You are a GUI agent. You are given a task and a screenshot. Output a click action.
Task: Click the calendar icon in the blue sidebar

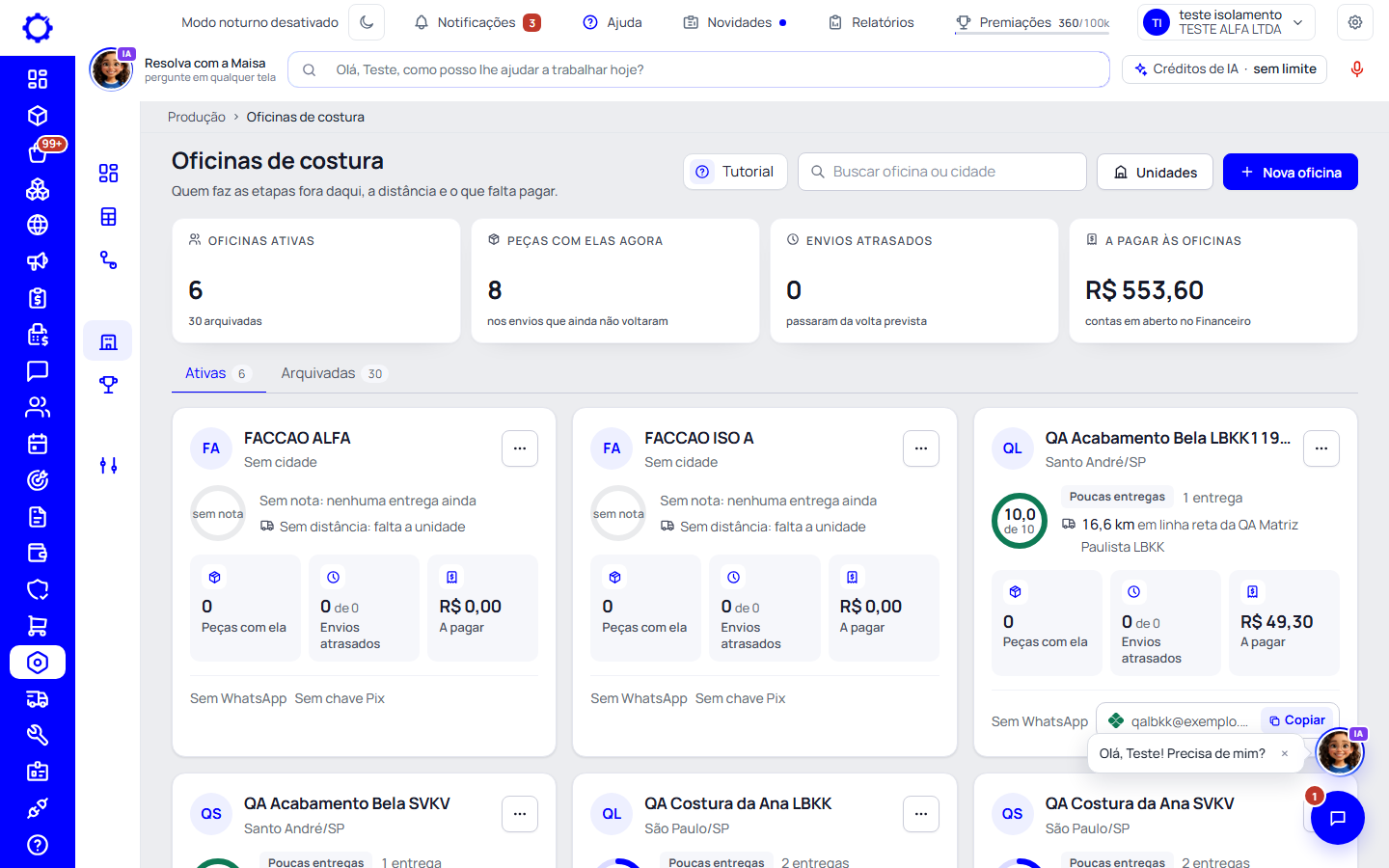pyautogui.click(x=38, y=444)
